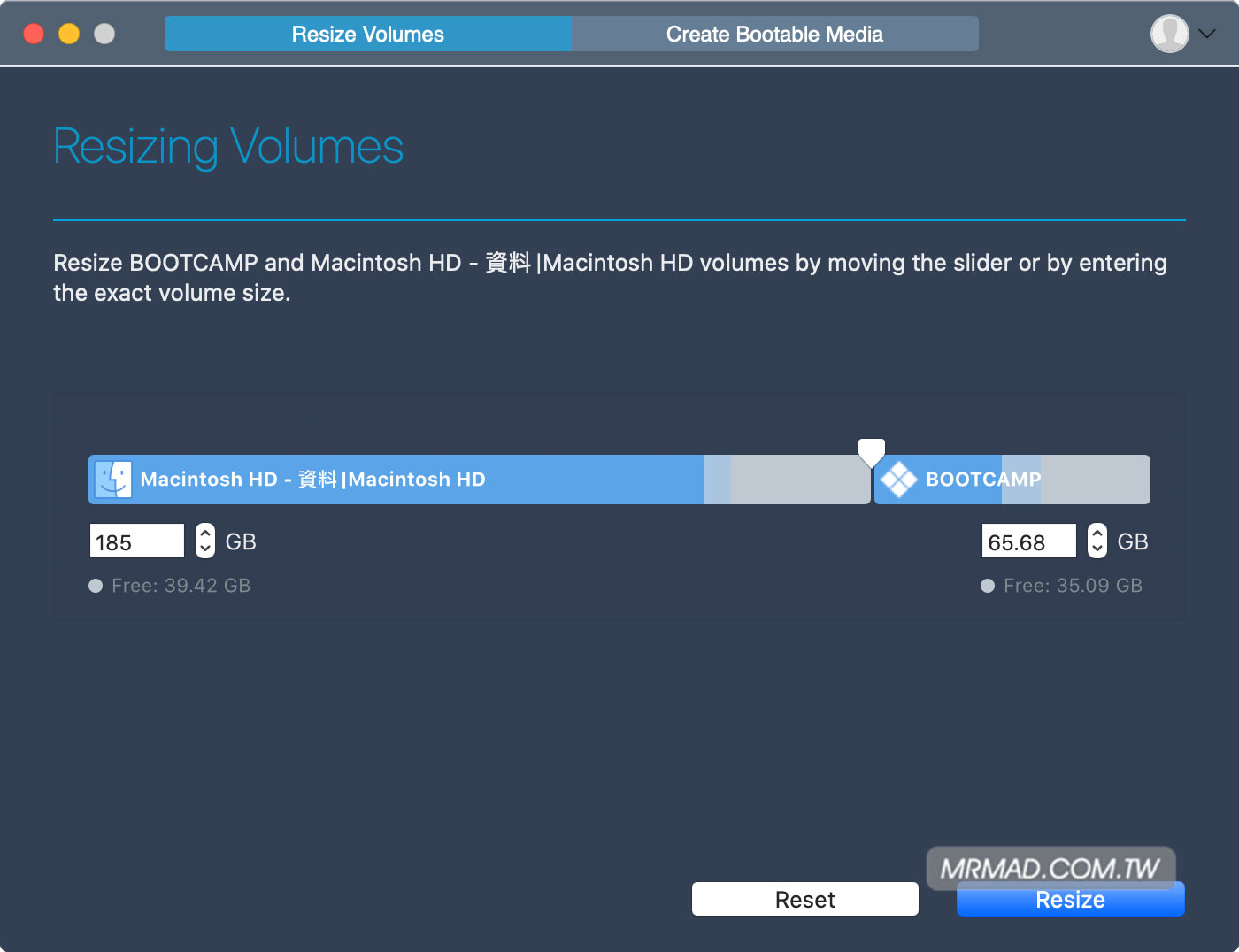Click the volume divider slider handle
The height and width of the screenshot is (952, 1239).
[872, 452]
